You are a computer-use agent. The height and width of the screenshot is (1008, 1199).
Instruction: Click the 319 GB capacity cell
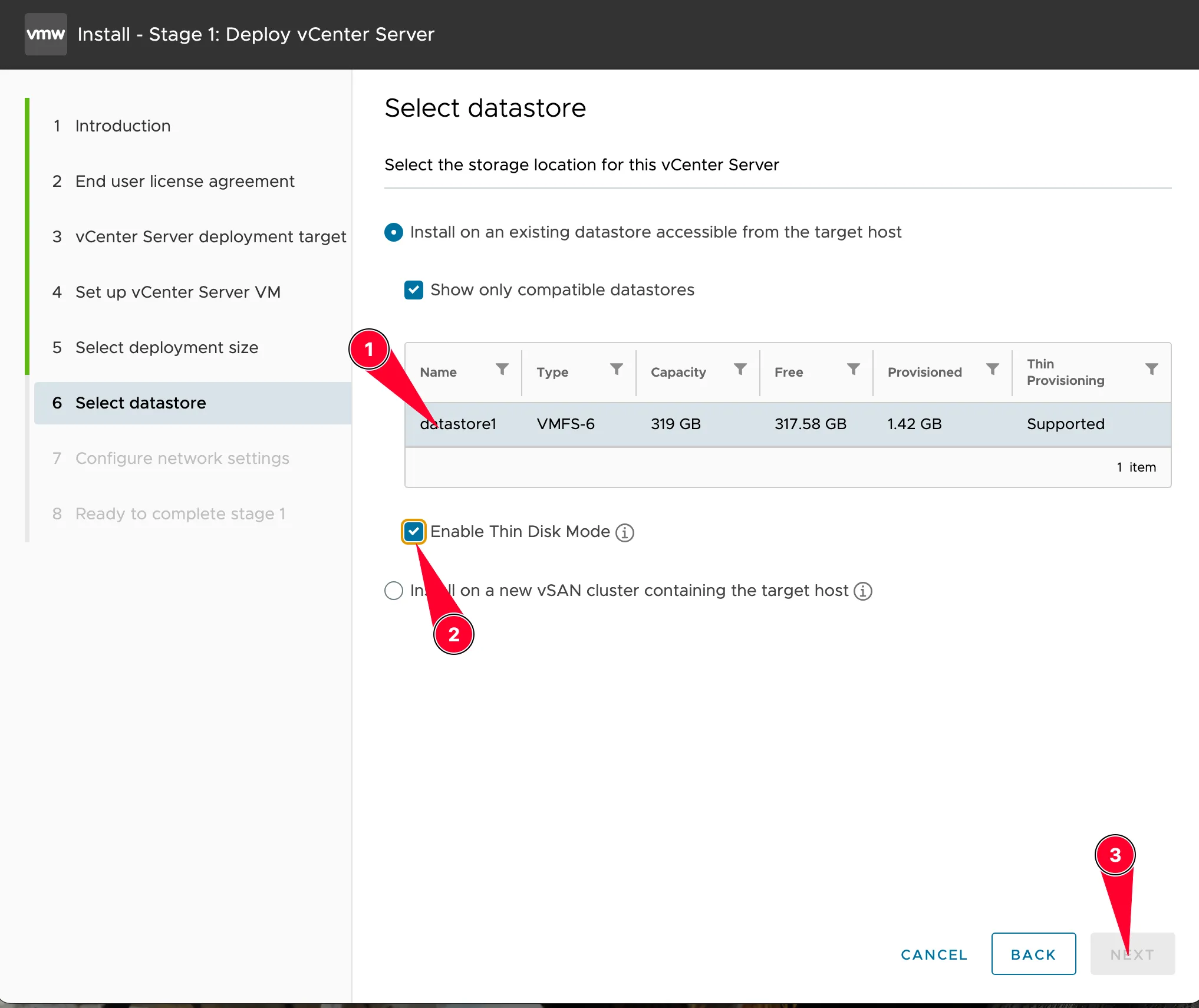[x=676, y=424]
